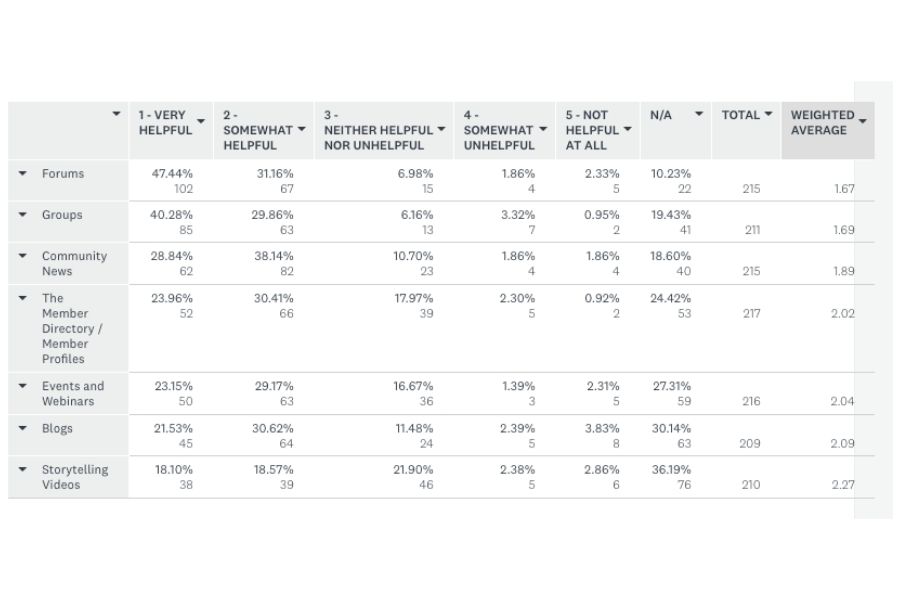Open the 2 - Somewhat Helpful column sort arrow
Viewport: 900px width, 600px height.
(x=301, y=129)
